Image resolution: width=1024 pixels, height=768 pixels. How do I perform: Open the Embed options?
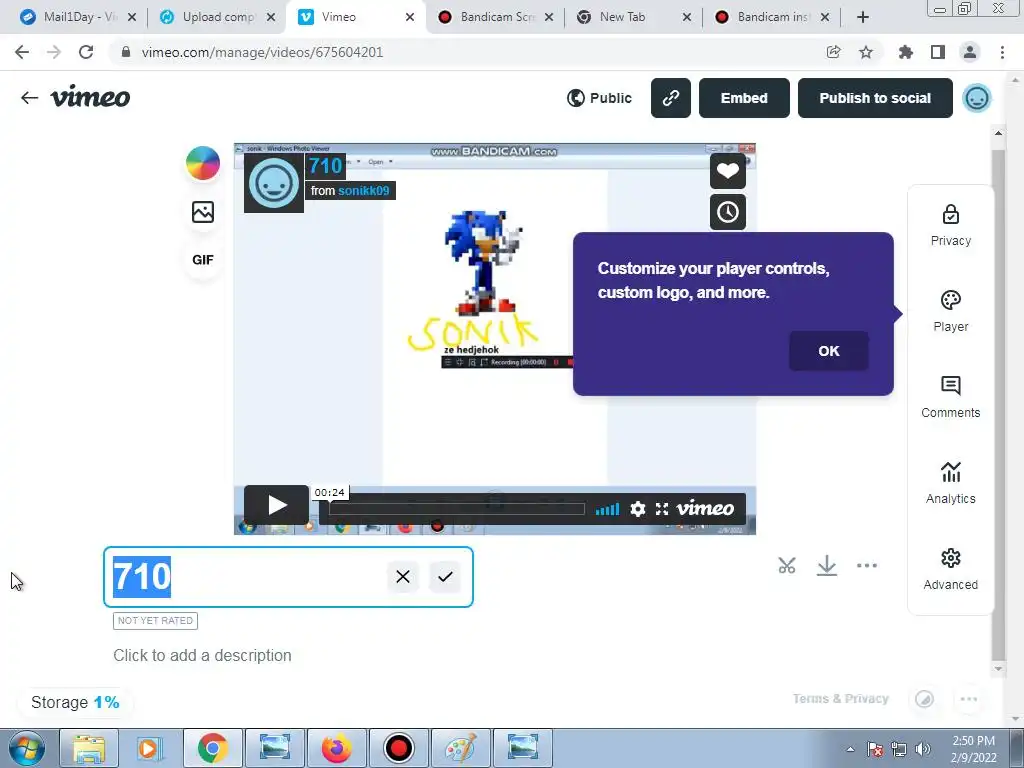point(744,98)
